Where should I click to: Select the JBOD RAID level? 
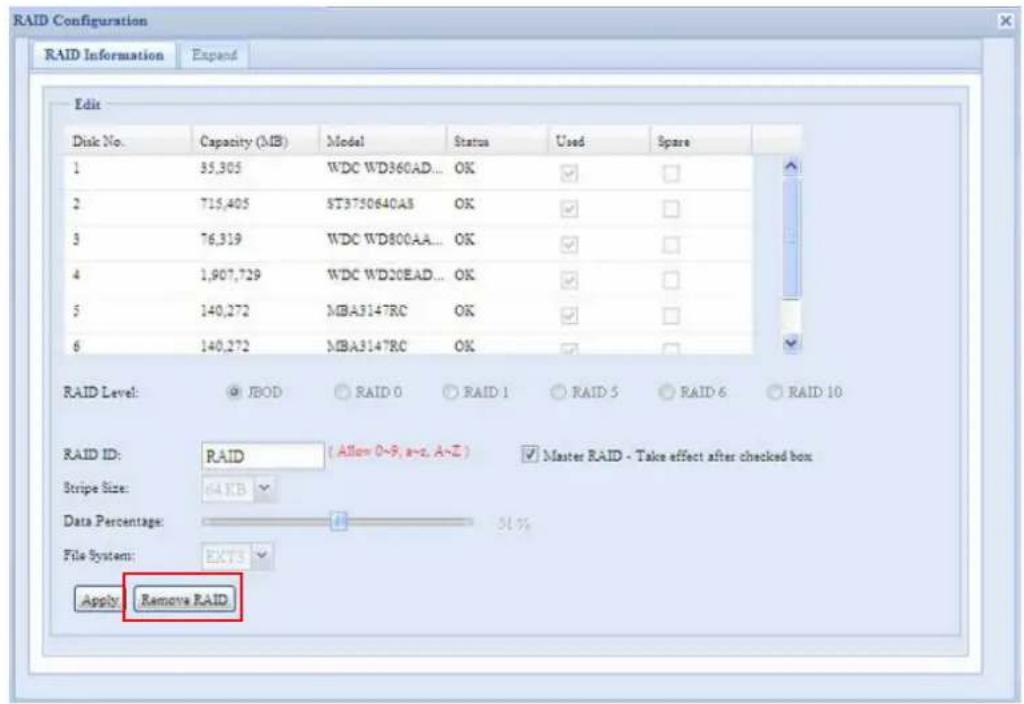(233, 392)
